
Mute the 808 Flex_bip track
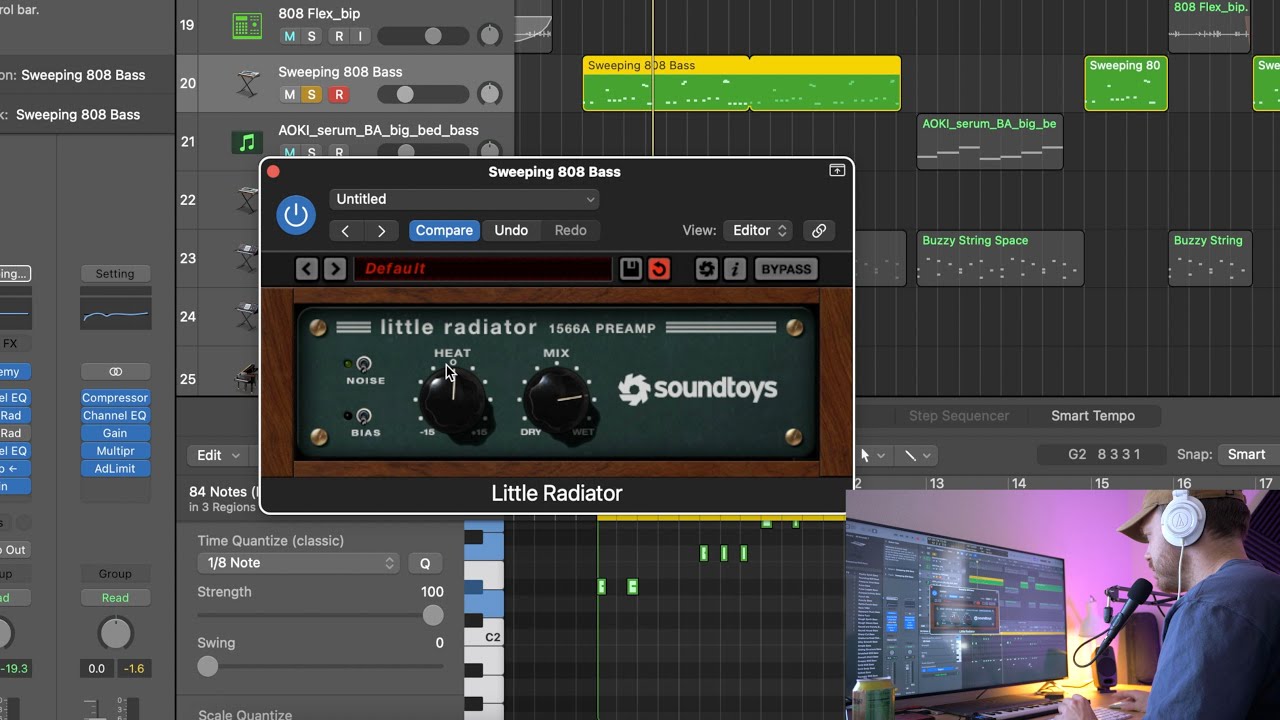point(289,36)
